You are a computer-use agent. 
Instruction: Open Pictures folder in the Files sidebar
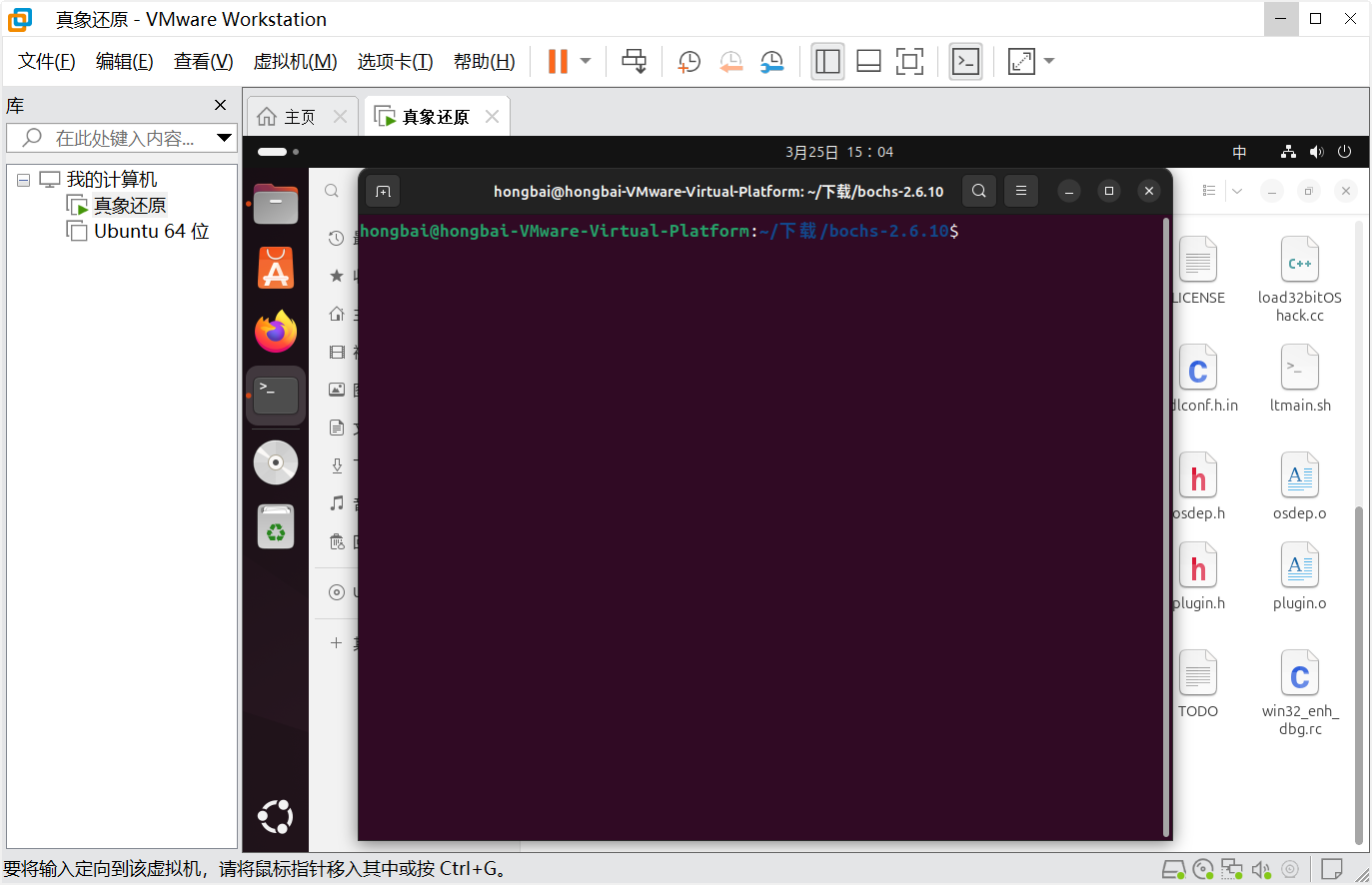point(337,390)
